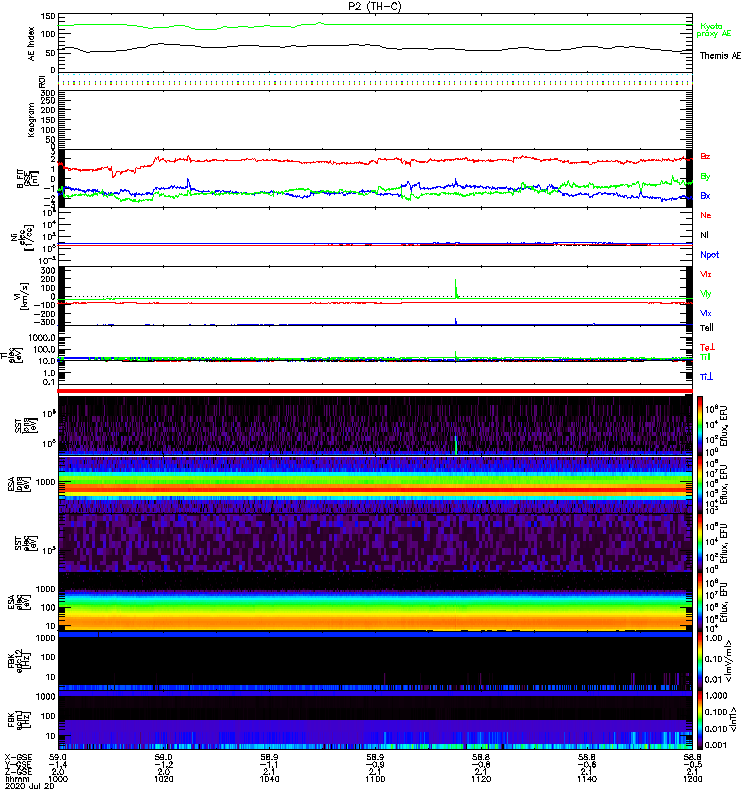Click the orange-red flux band in ESA ions spectrogram
Screen dimensions: 750x800
375,489
